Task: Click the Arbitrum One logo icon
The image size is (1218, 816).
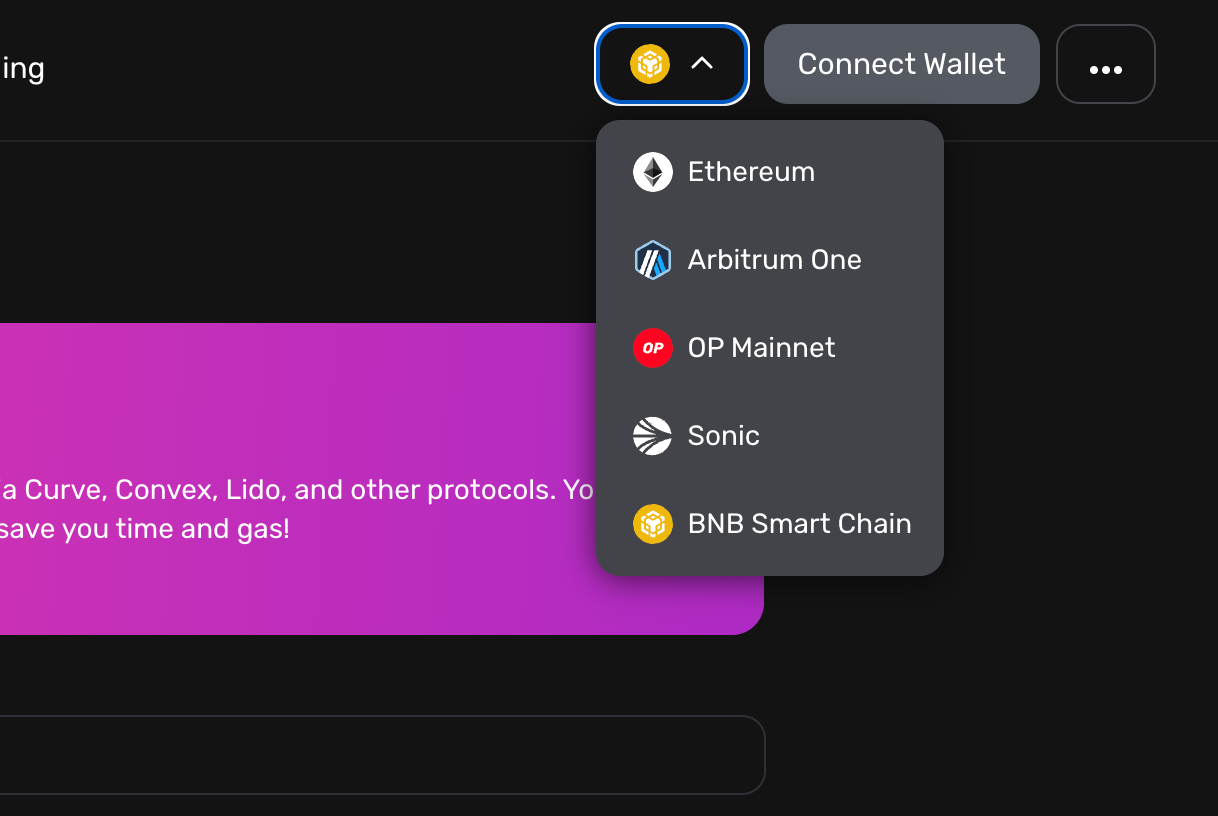Action: tap(652, 259)
